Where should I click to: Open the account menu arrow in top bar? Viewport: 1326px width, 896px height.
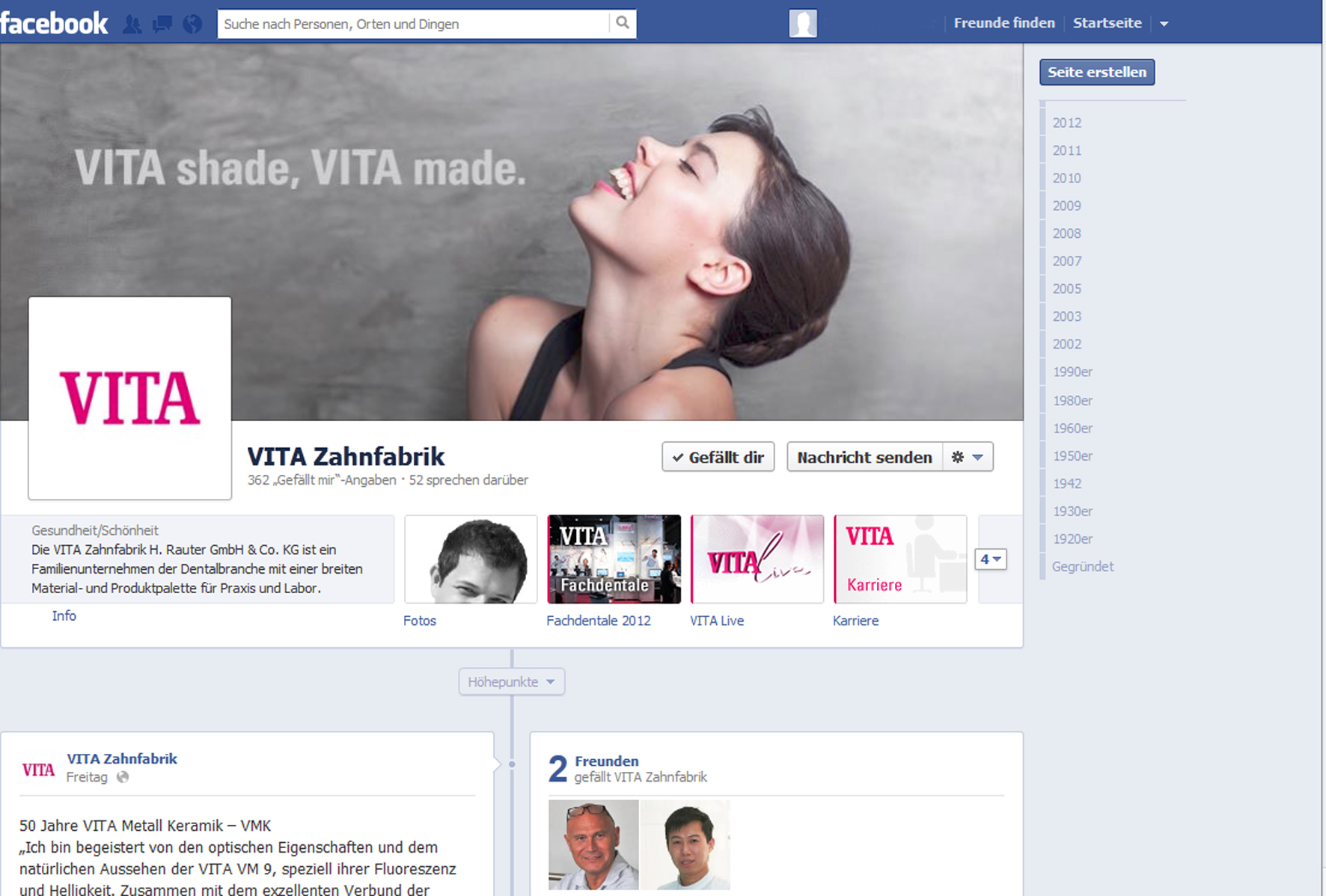point(1164,24)
